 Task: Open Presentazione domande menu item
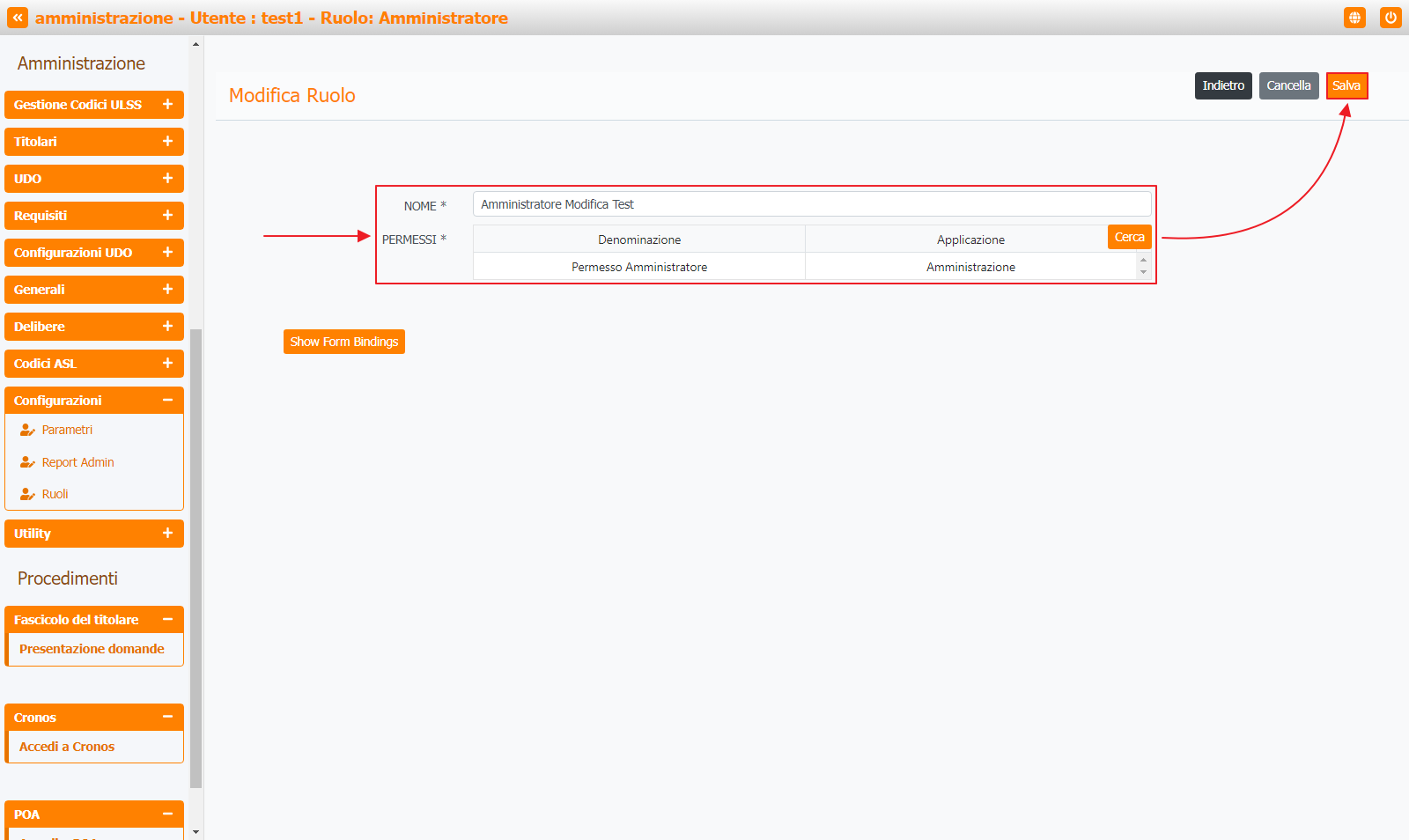[x=92, y=649]
